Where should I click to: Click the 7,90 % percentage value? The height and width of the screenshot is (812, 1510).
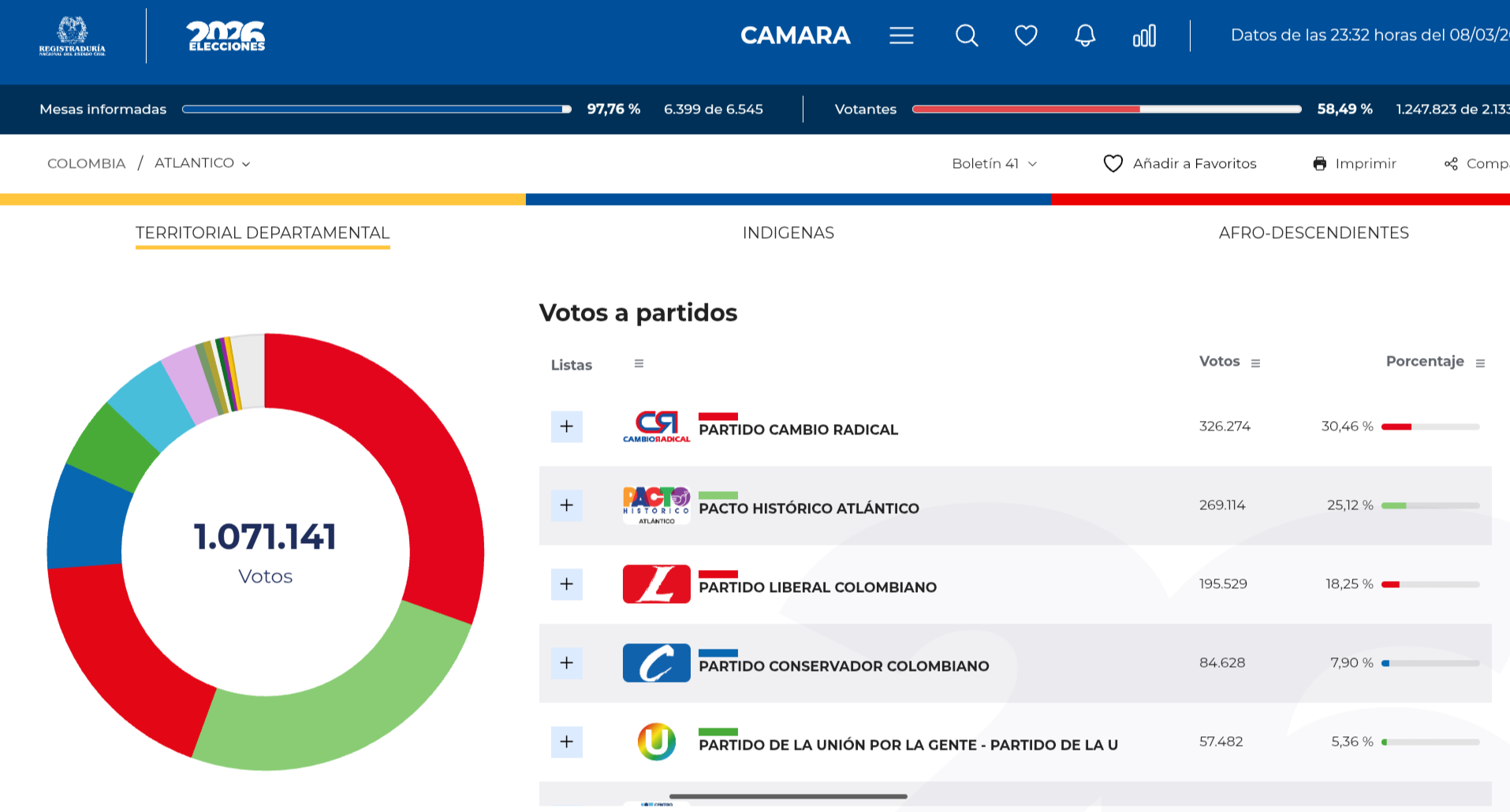click(1352, 663)
